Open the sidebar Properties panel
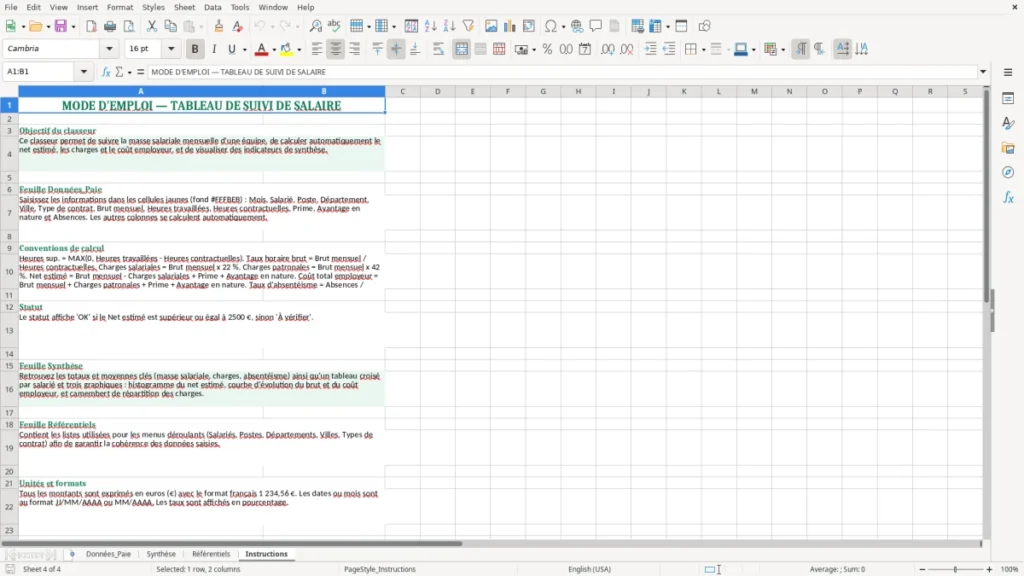Screen dimensions: 1024x576 pyautogui.click(x=1008, y=99)
